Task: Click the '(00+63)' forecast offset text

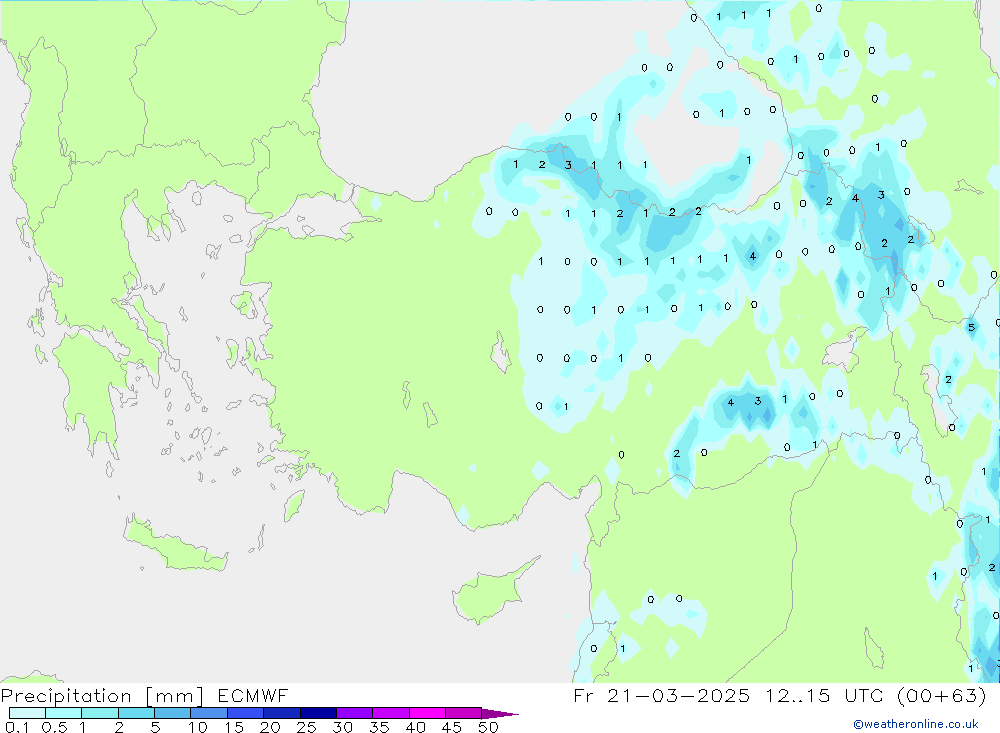Action: [941, 695]
